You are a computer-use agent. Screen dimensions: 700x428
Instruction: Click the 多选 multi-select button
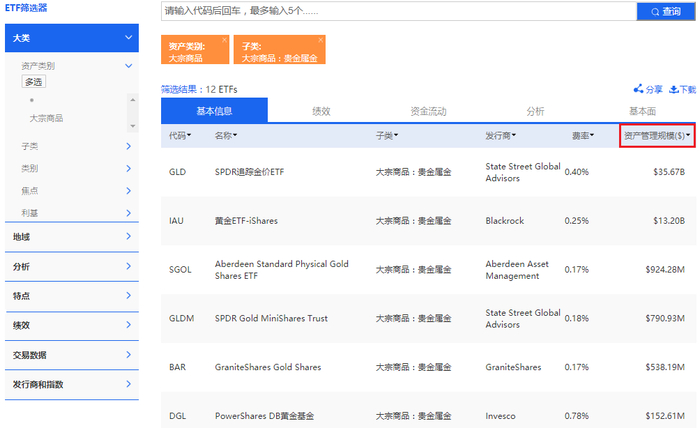pos(33,82)
